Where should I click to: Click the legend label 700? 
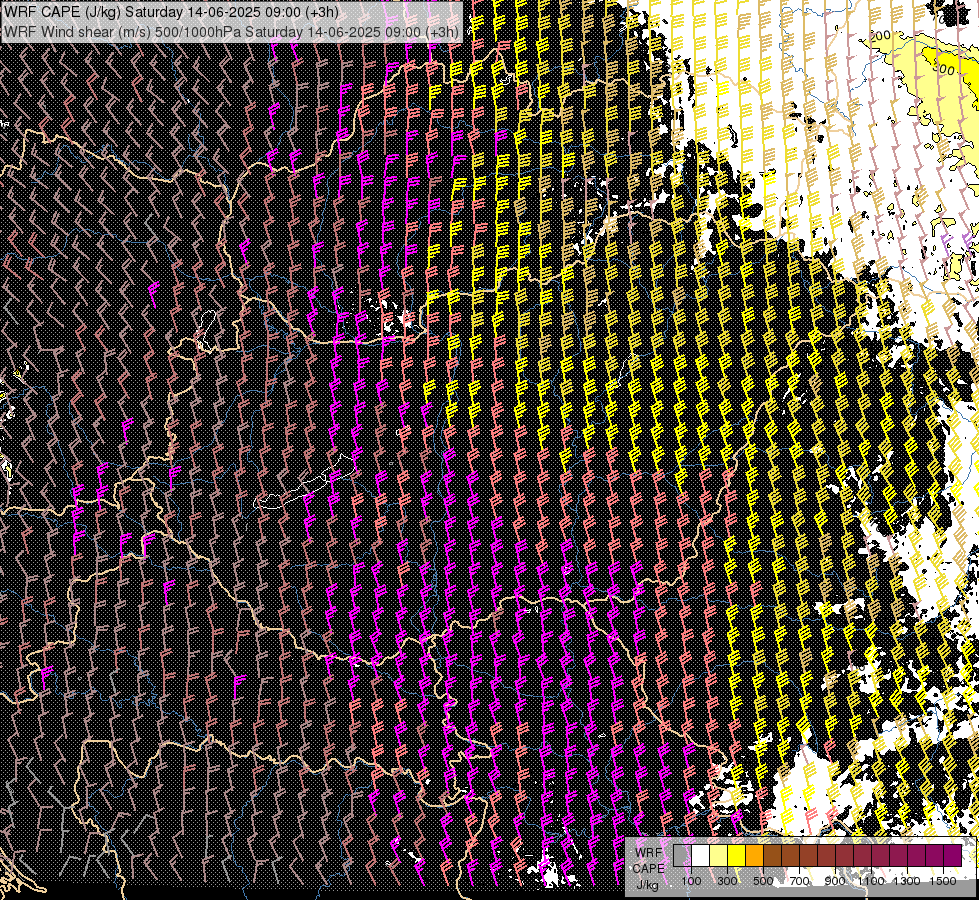799,881
